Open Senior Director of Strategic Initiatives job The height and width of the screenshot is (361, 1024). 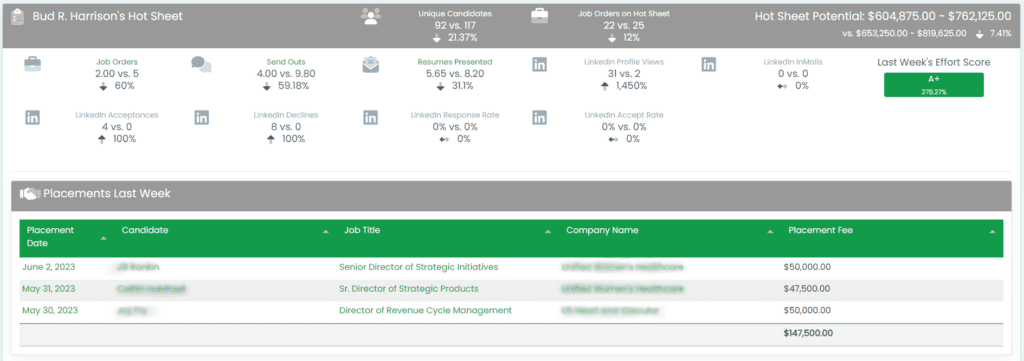click(x=419, y=267)
